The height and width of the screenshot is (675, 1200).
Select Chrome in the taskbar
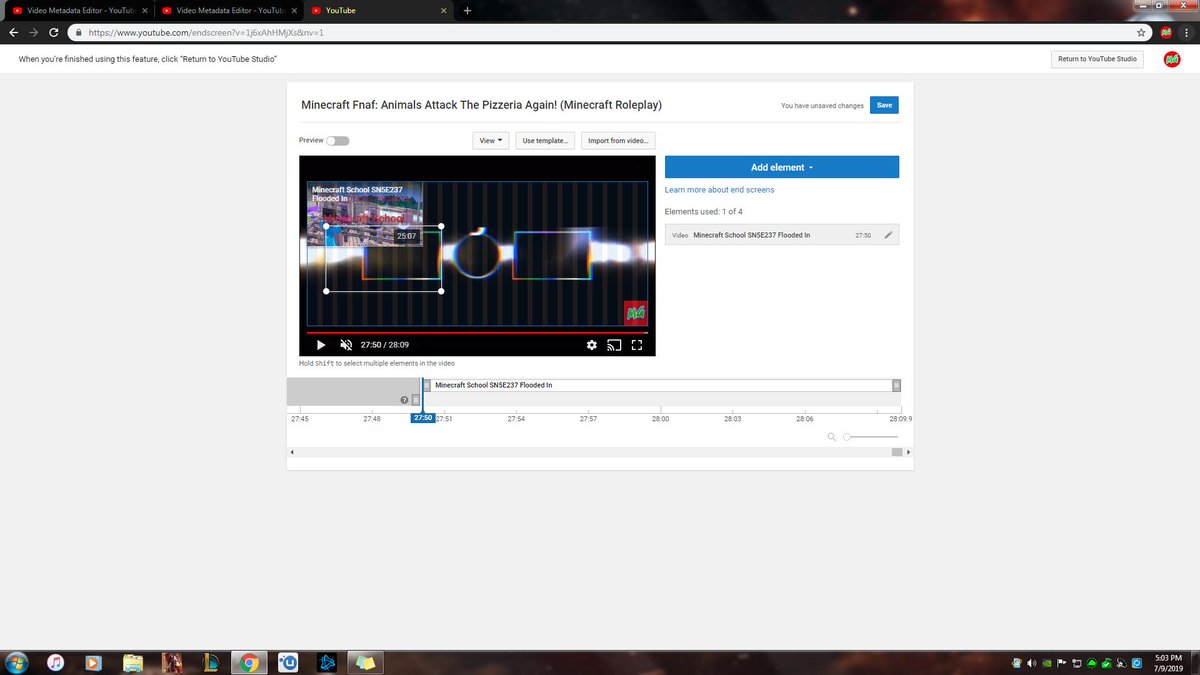(x=249, y=662)
